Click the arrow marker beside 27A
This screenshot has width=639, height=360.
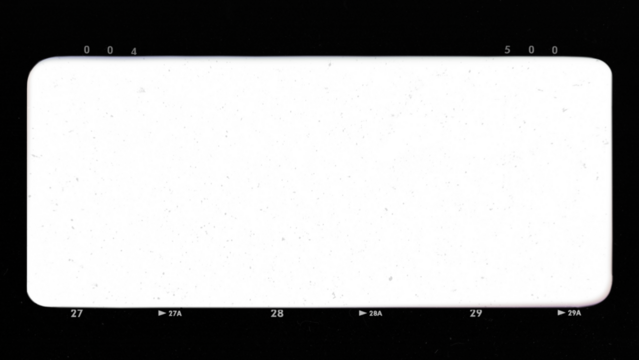[162, 313]
